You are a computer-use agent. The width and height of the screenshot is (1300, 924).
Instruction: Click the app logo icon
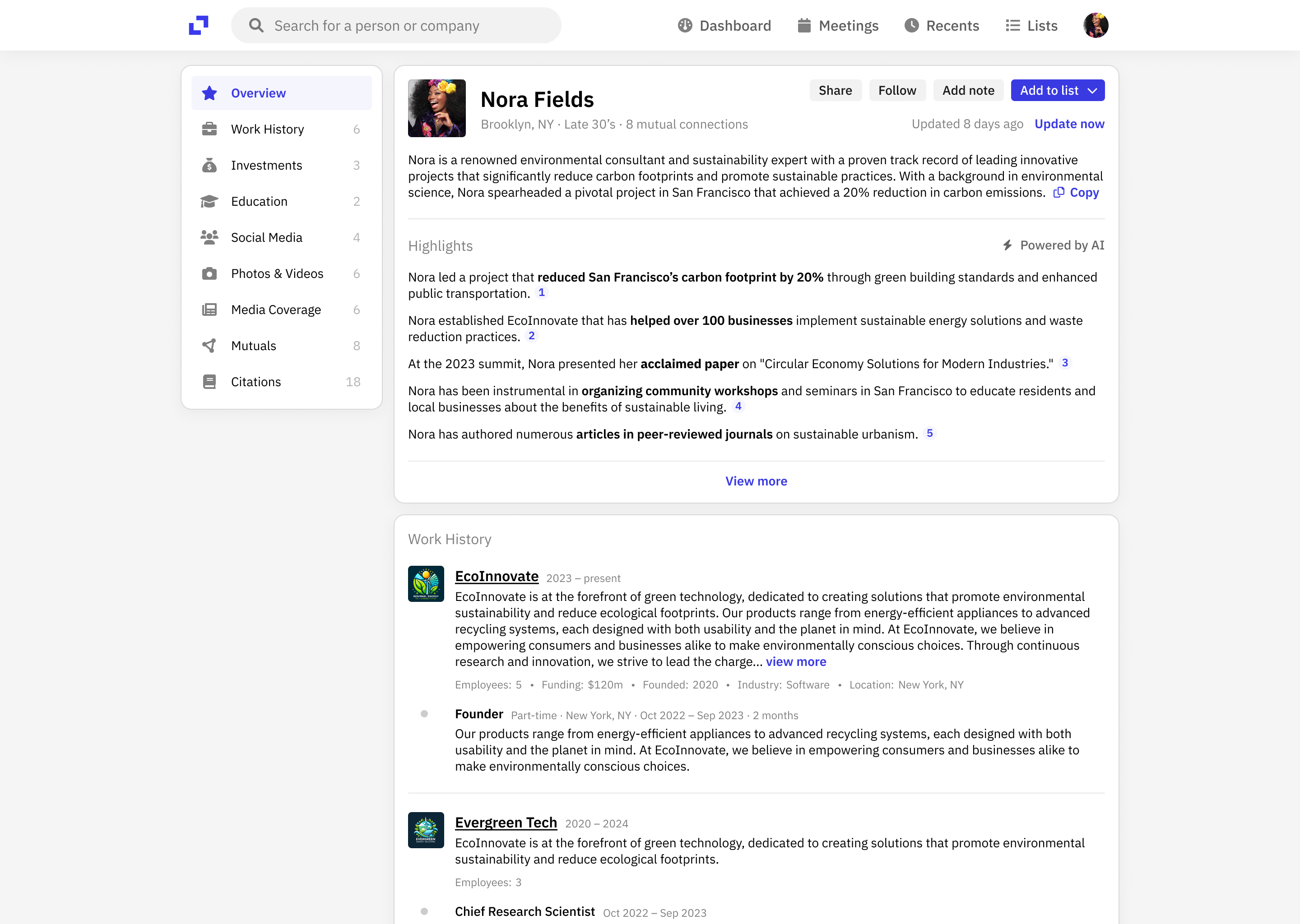[x=199, y=26]
